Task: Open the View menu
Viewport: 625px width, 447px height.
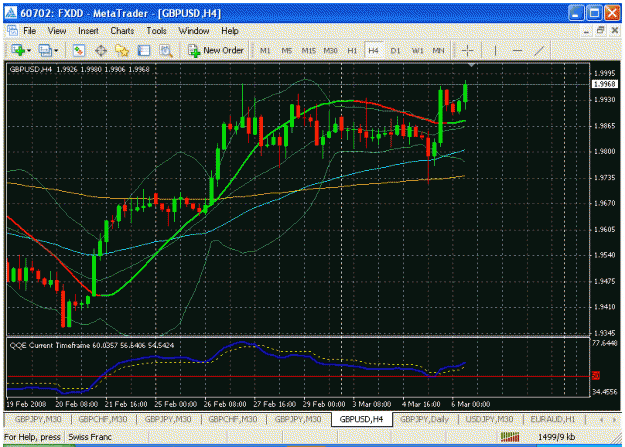Action: [x=57, y=31]
